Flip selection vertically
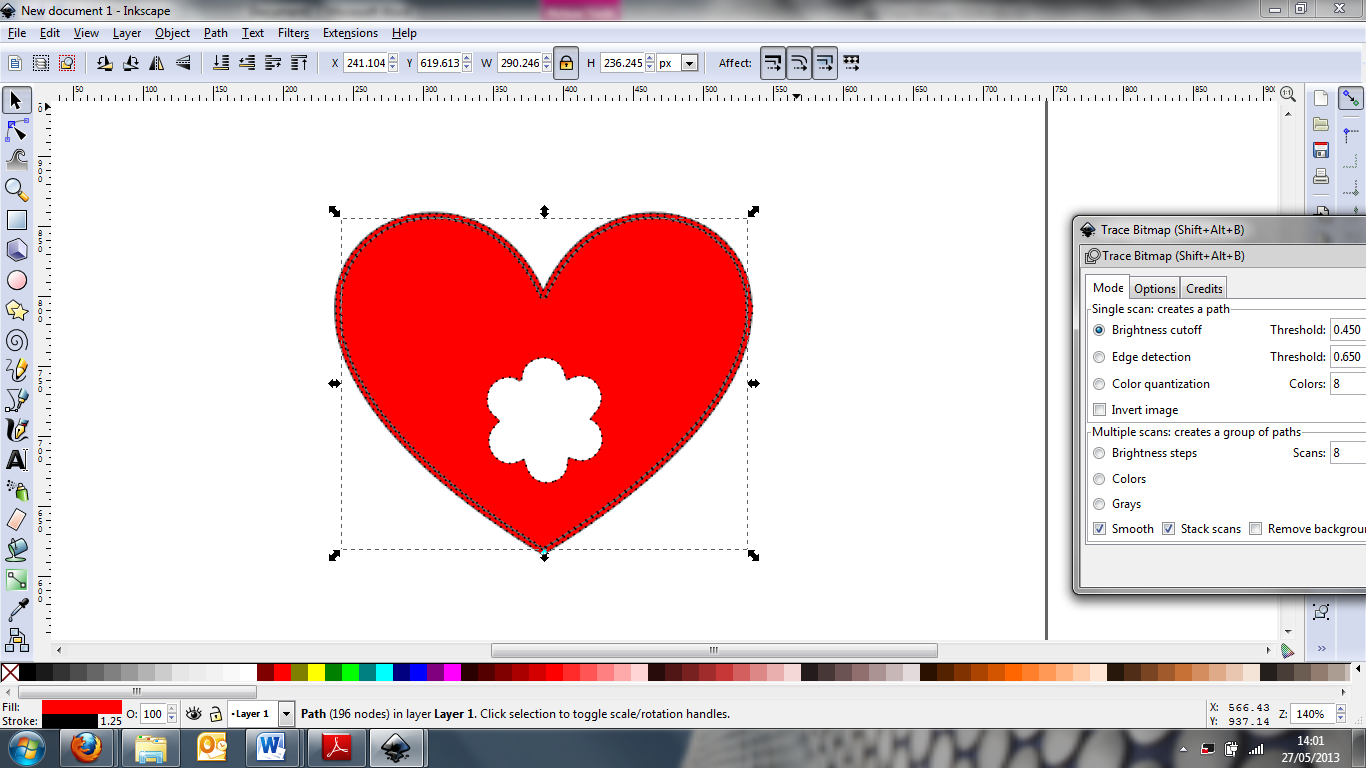Viewport: 1366px width, 768px height. [183, 63]
